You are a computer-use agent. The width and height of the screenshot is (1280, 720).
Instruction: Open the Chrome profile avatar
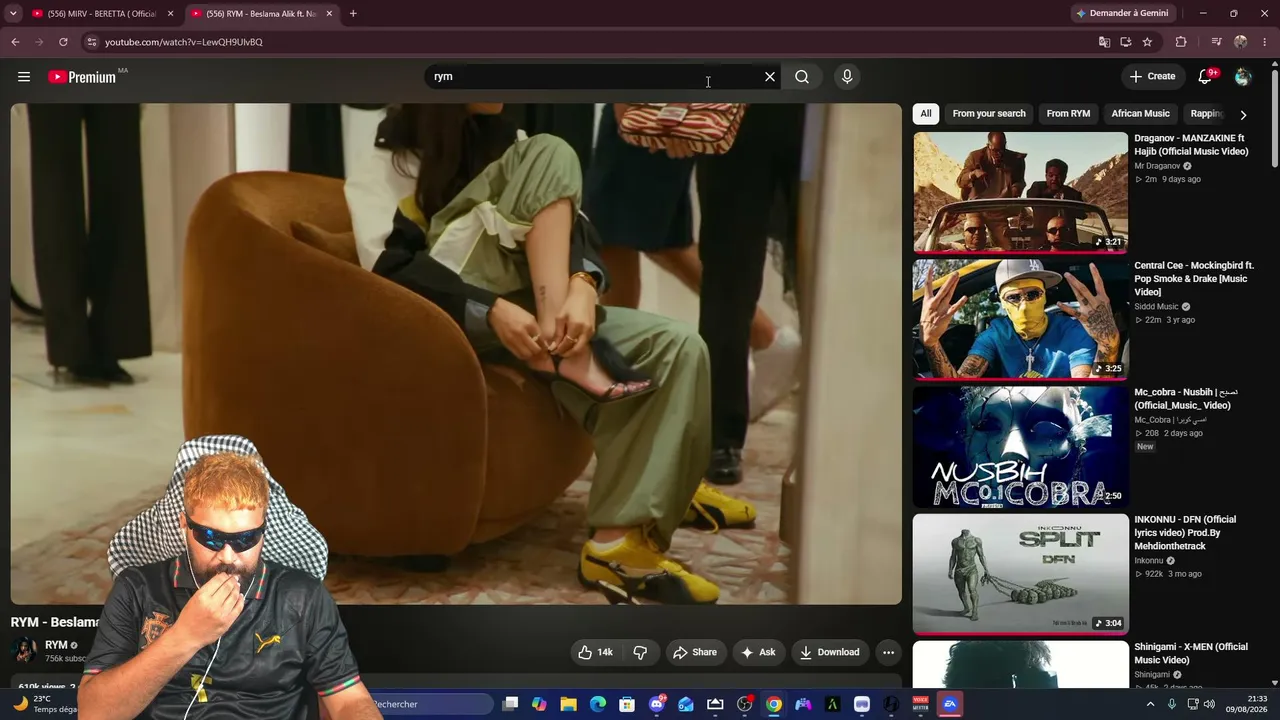coord(1241,42)
